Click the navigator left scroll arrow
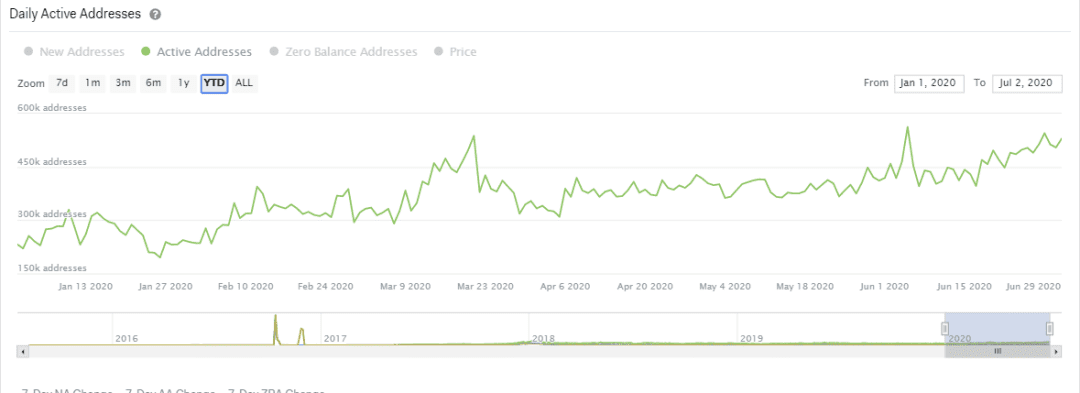Image resolution: width=1080 pixels, height=393 pixels. (23, 351)
